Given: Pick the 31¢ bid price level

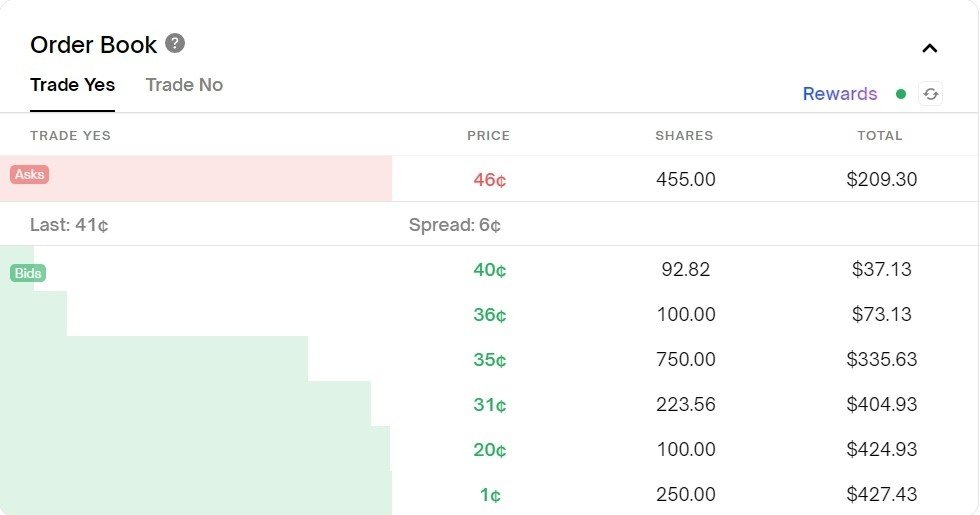Looking at the screenshot, I should pos(490,404).
